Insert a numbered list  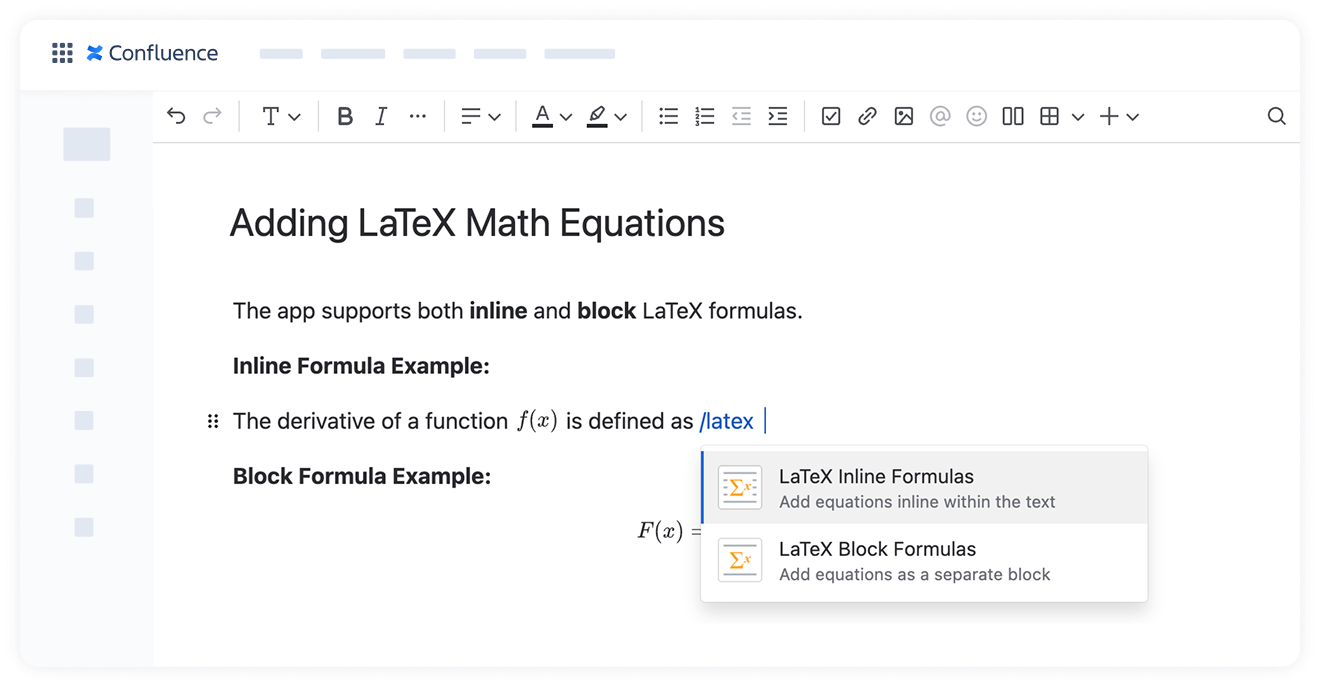(705, 116)
